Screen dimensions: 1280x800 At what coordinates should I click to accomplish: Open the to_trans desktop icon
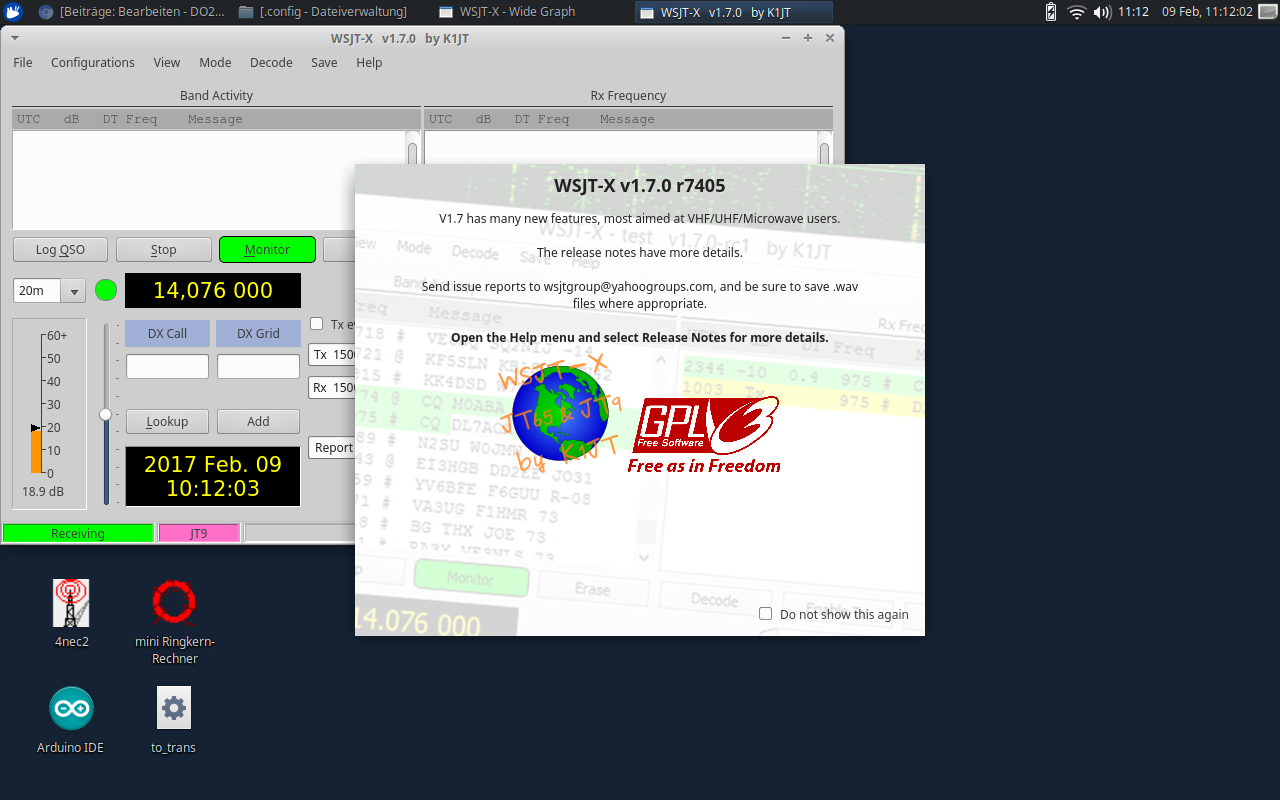pos(174,708)
